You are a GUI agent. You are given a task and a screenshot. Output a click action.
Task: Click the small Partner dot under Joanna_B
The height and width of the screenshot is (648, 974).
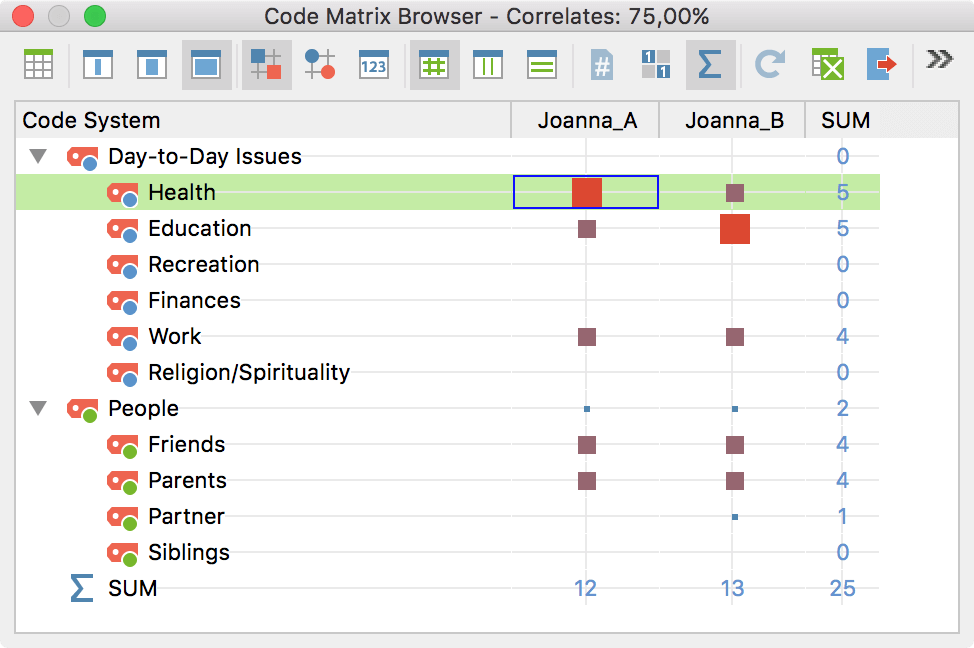pyautogui.click(x=735, y=517)
